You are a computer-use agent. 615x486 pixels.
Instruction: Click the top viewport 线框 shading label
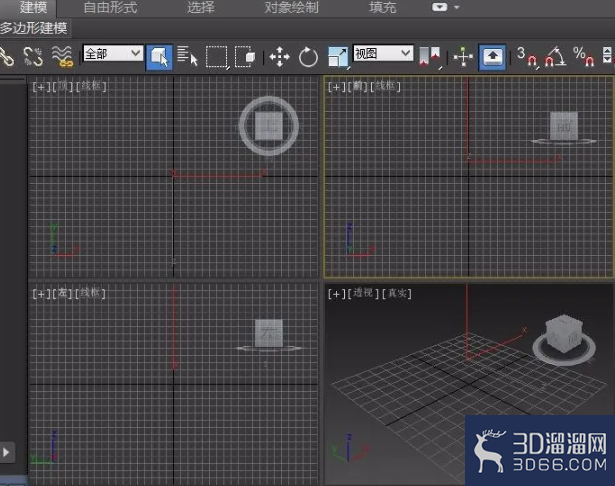pyautogui.click(x=91, y=86)
